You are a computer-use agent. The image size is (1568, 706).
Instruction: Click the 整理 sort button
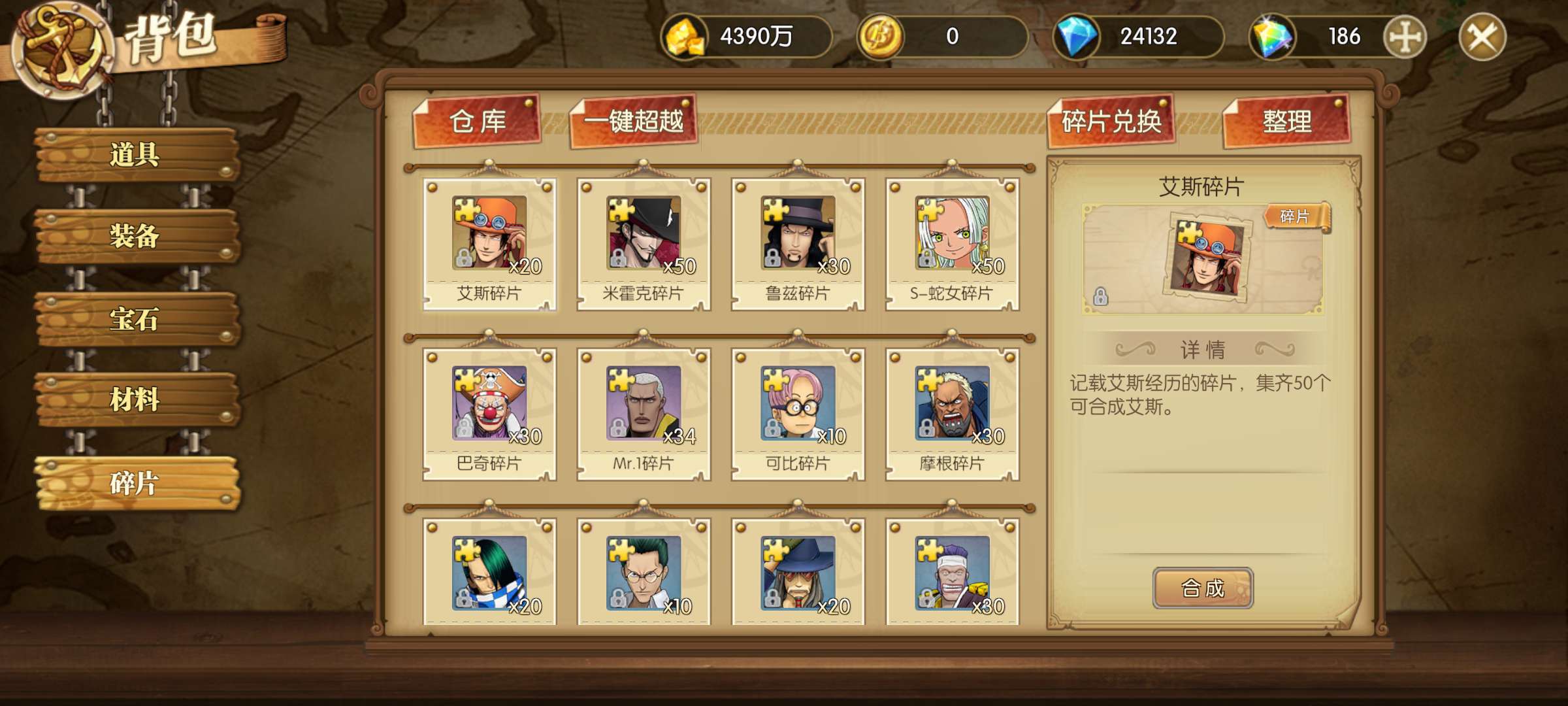click(x=1286, y=122)
